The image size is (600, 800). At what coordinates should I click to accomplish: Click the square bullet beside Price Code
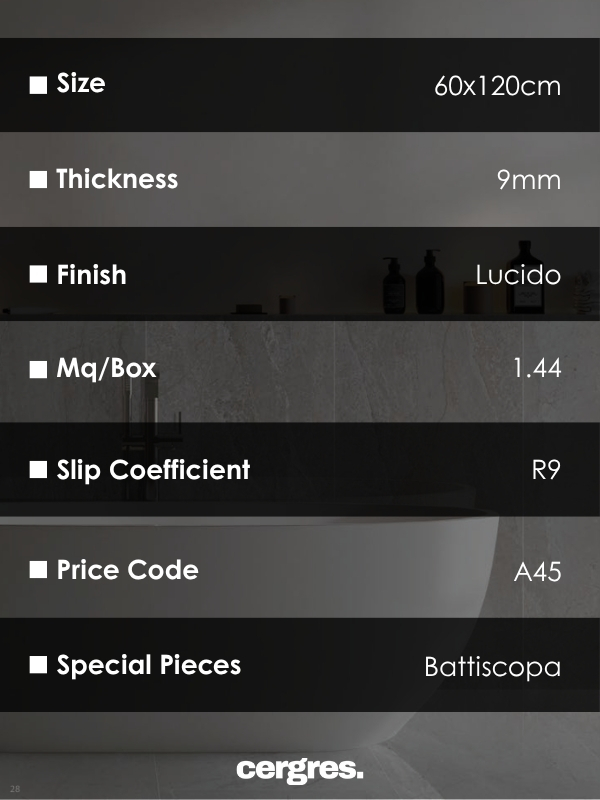click(x=38, y=570)
